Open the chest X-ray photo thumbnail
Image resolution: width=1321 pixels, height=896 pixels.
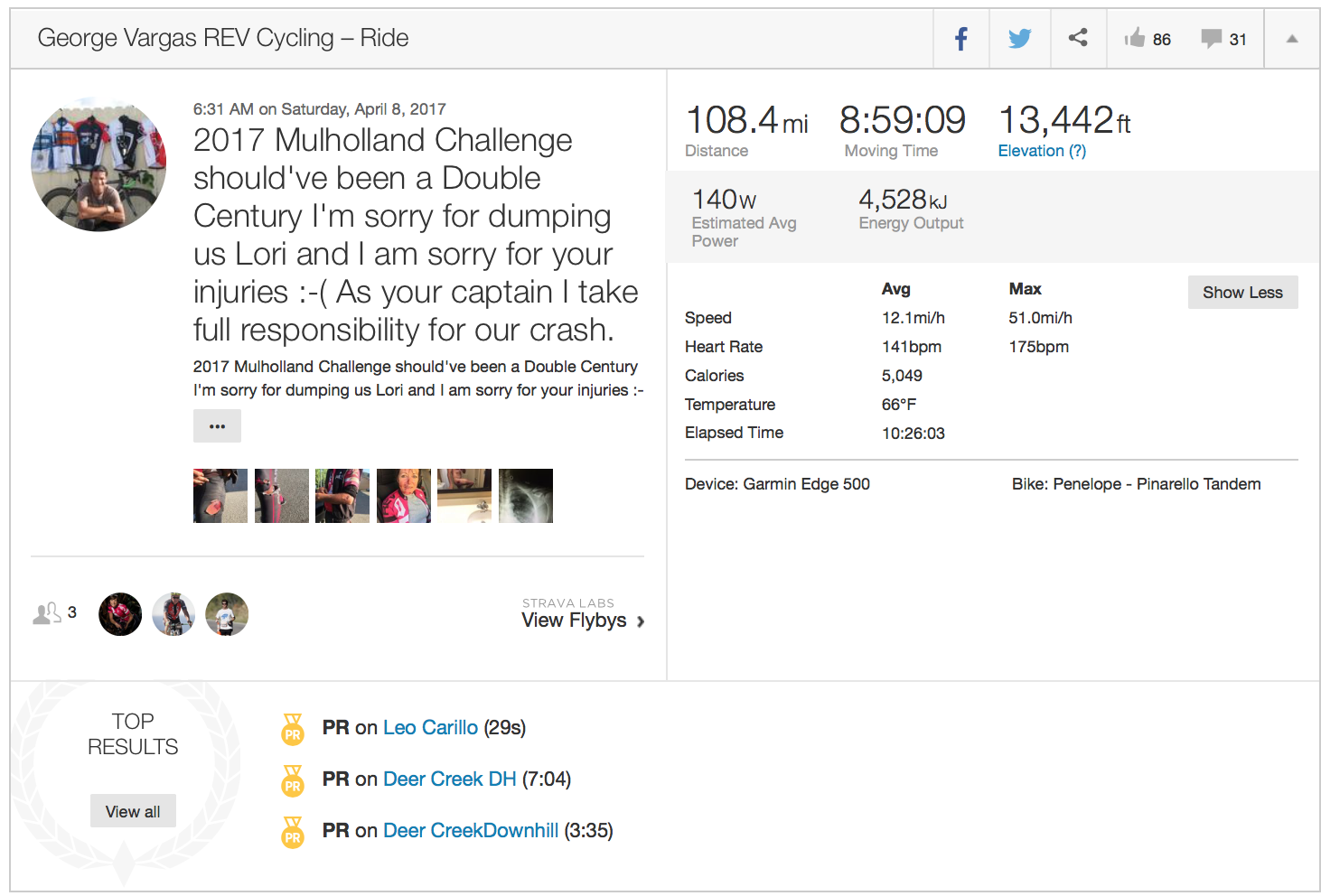(x=526, y=496)
